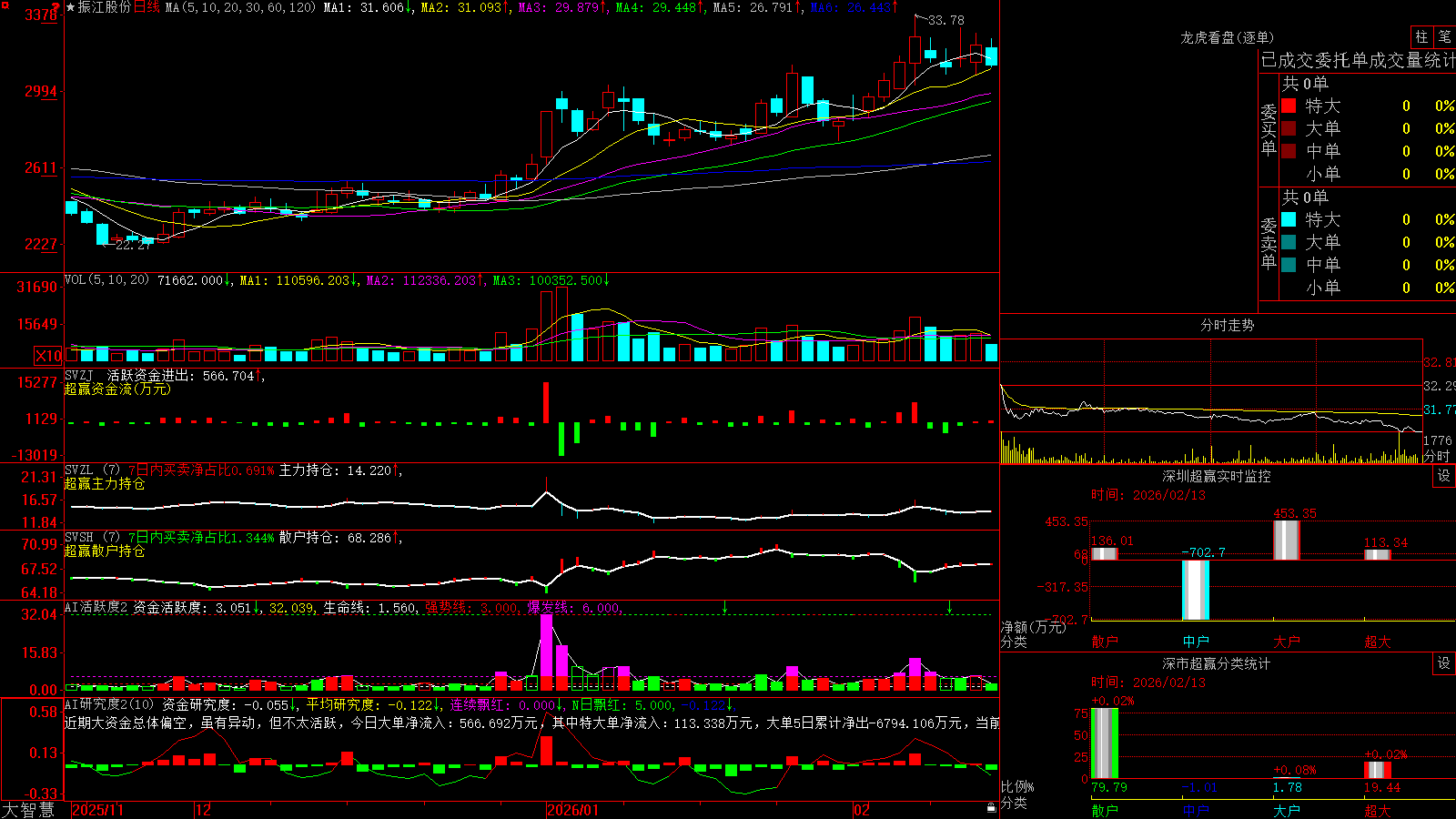
Task: Open 设 settings for 深市超赢分类统计
Action: pos(1444,663)
